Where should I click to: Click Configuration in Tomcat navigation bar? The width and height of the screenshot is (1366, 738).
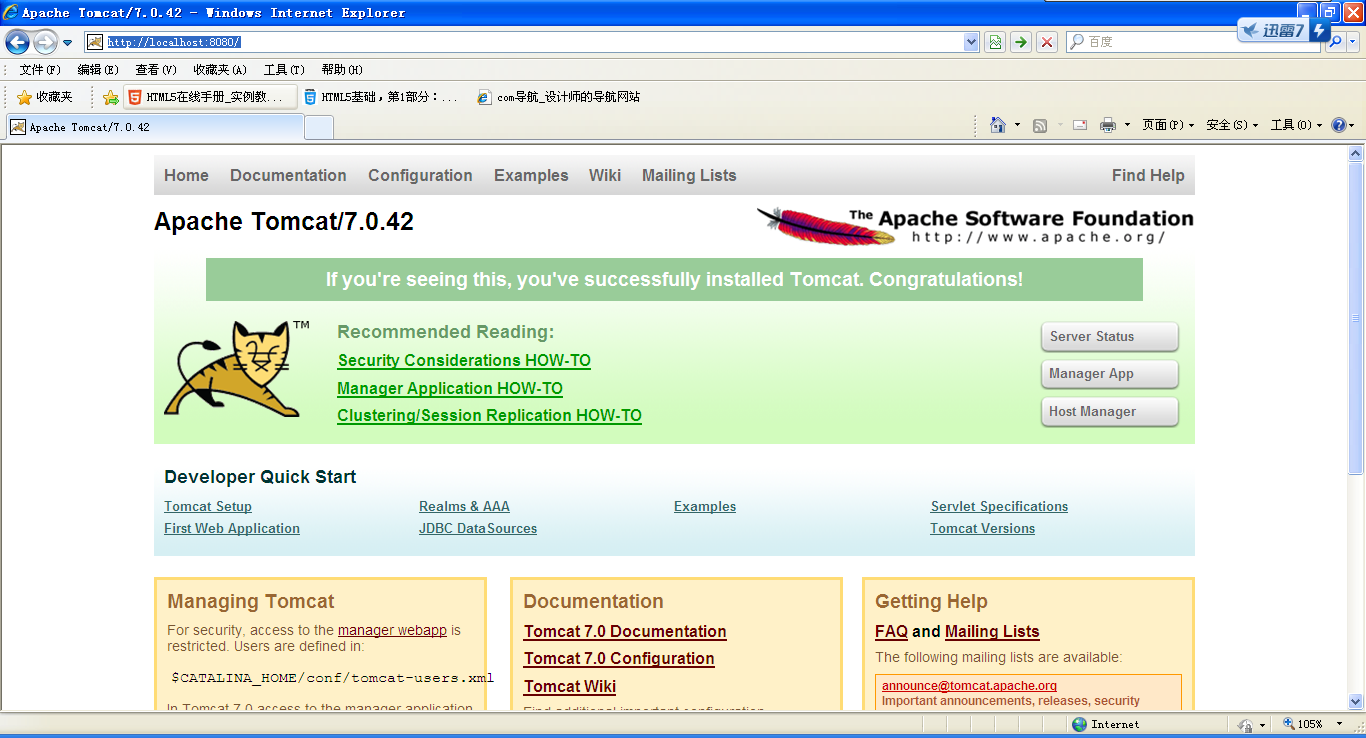click(420, 175)
